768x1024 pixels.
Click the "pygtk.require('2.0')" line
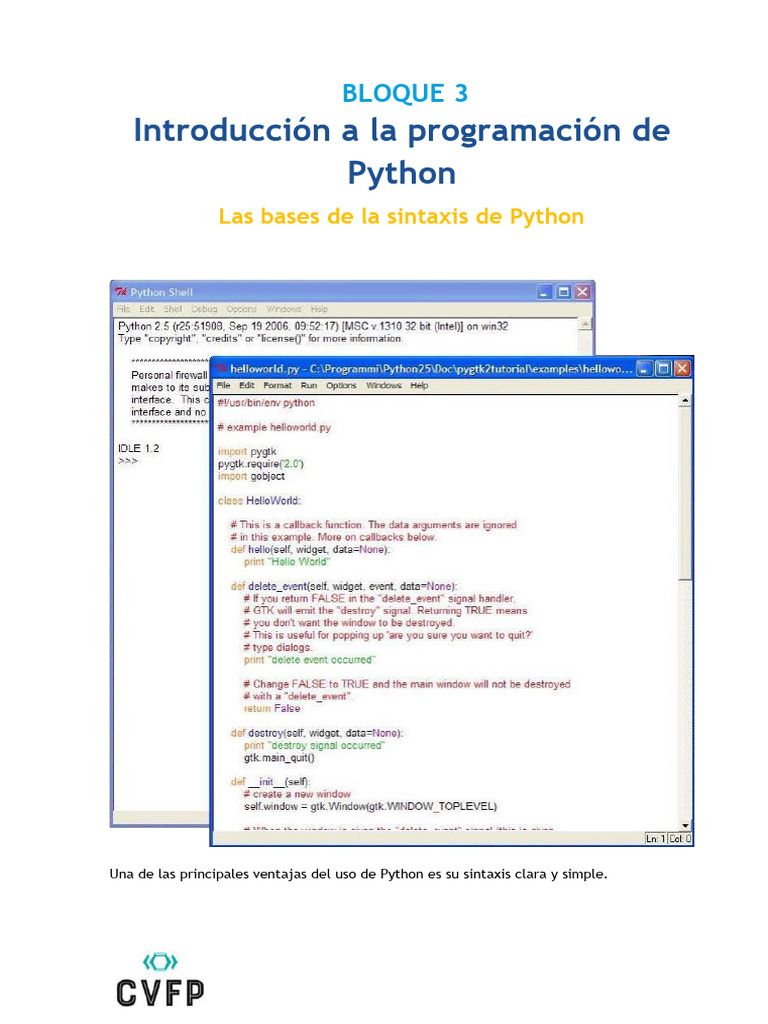click(261, 464)
